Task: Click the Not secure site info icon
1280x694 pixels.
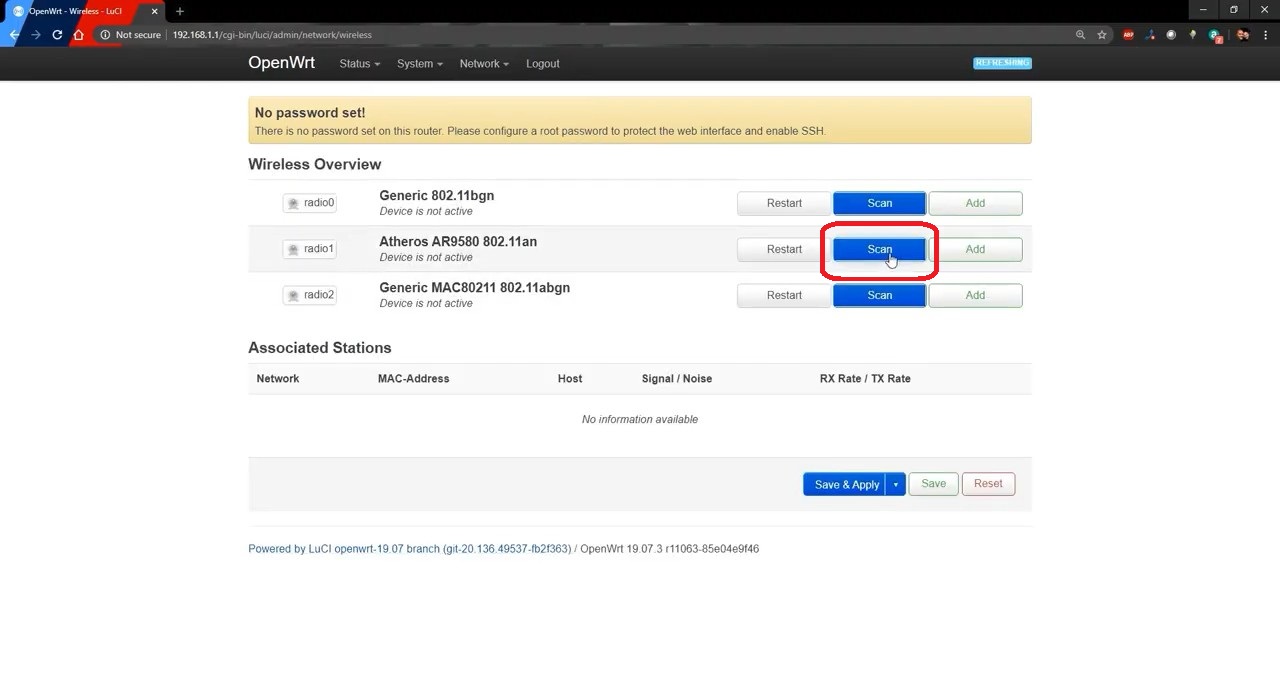Action: (x=105, y=35)
